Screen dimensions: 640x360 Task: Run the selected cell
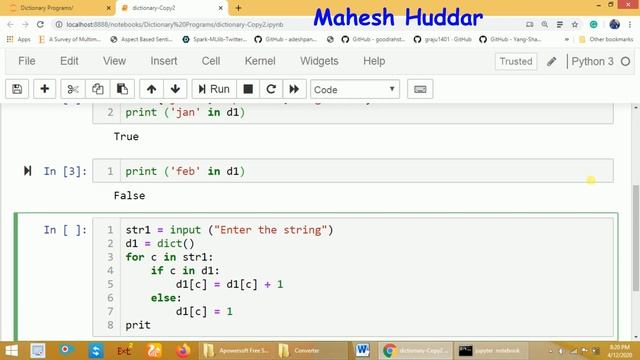(x=214, y=89)
